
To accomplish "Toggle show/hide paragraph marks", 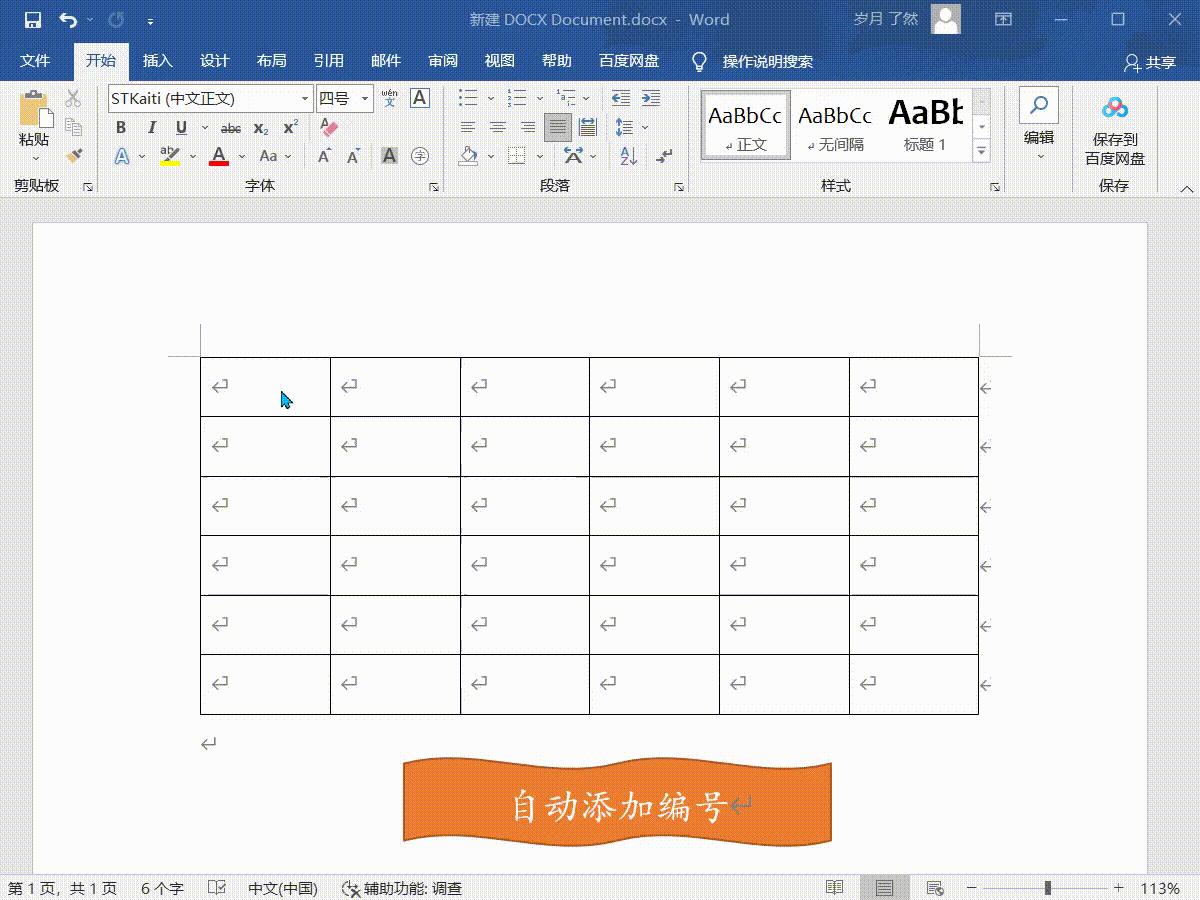I will point(664,155).
